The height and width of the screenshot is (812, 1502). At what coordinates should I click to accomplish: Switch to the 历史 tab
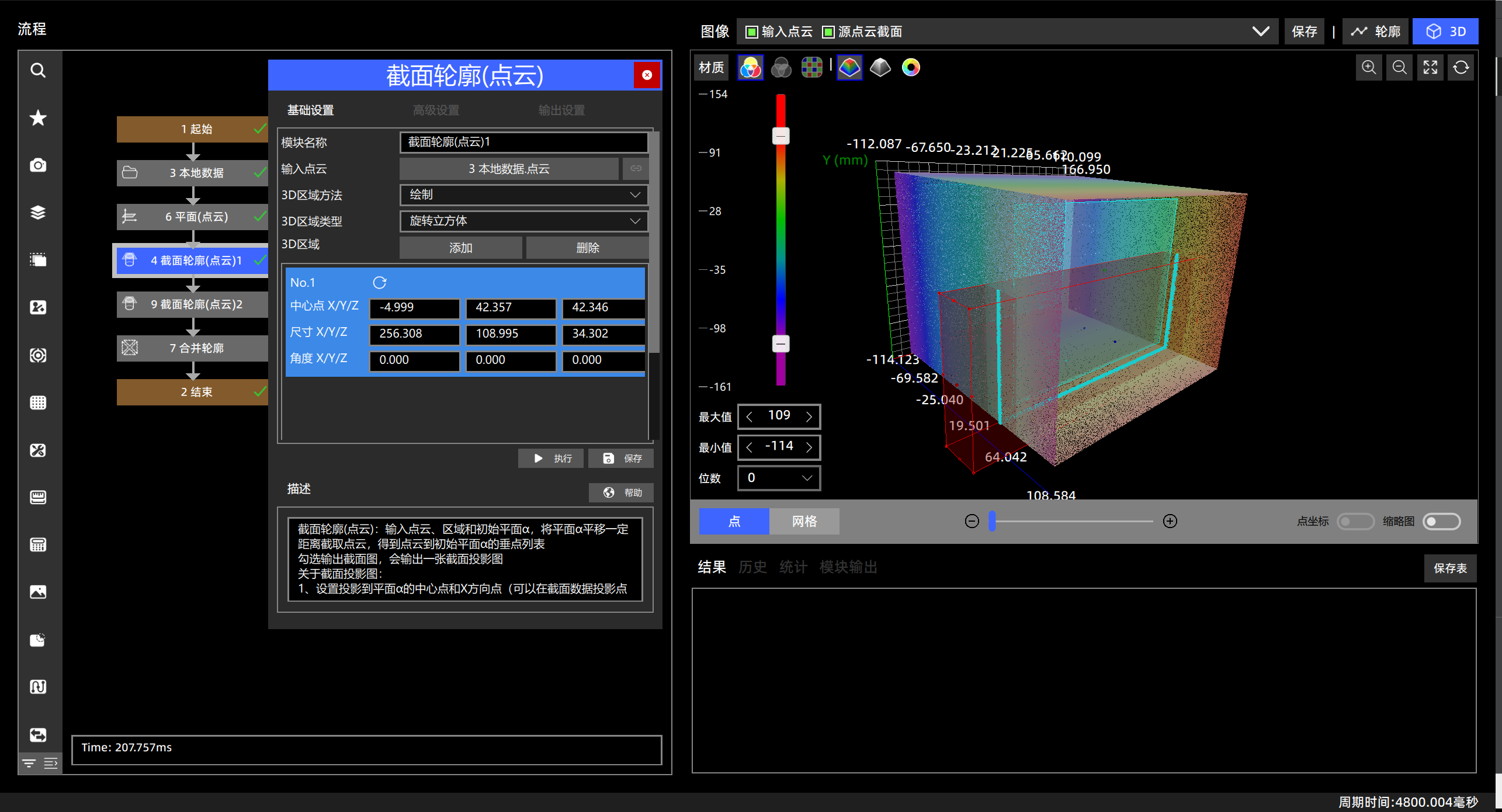tap(752, 567)
